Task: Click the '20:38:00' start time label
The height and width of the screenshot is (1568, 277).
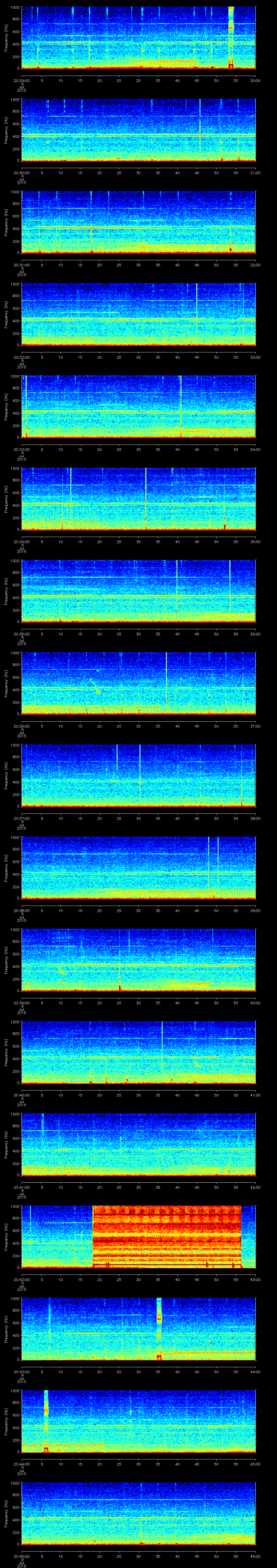Action: coord(21,910)
